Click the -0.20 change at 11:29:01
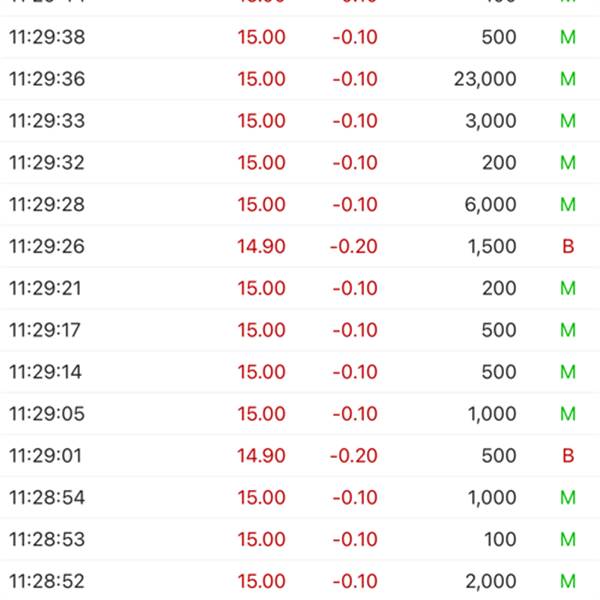This screenshot has height=600, width=600. pyautogui.click(x=354, y=456)
